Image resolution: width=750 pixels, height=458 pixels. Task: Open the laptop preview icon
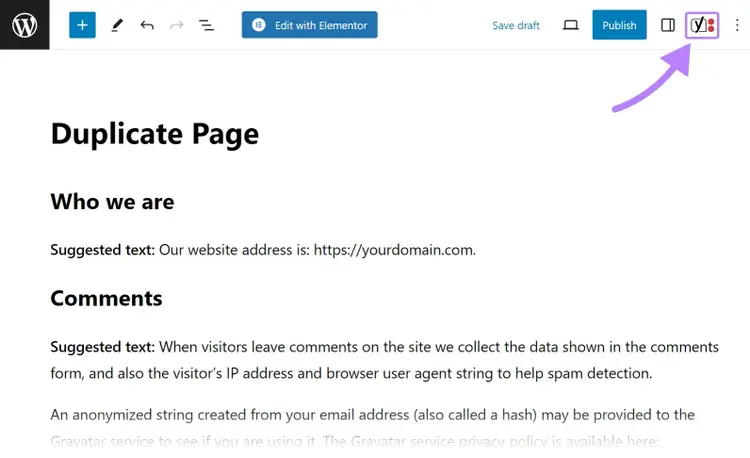tap(570, 25)
